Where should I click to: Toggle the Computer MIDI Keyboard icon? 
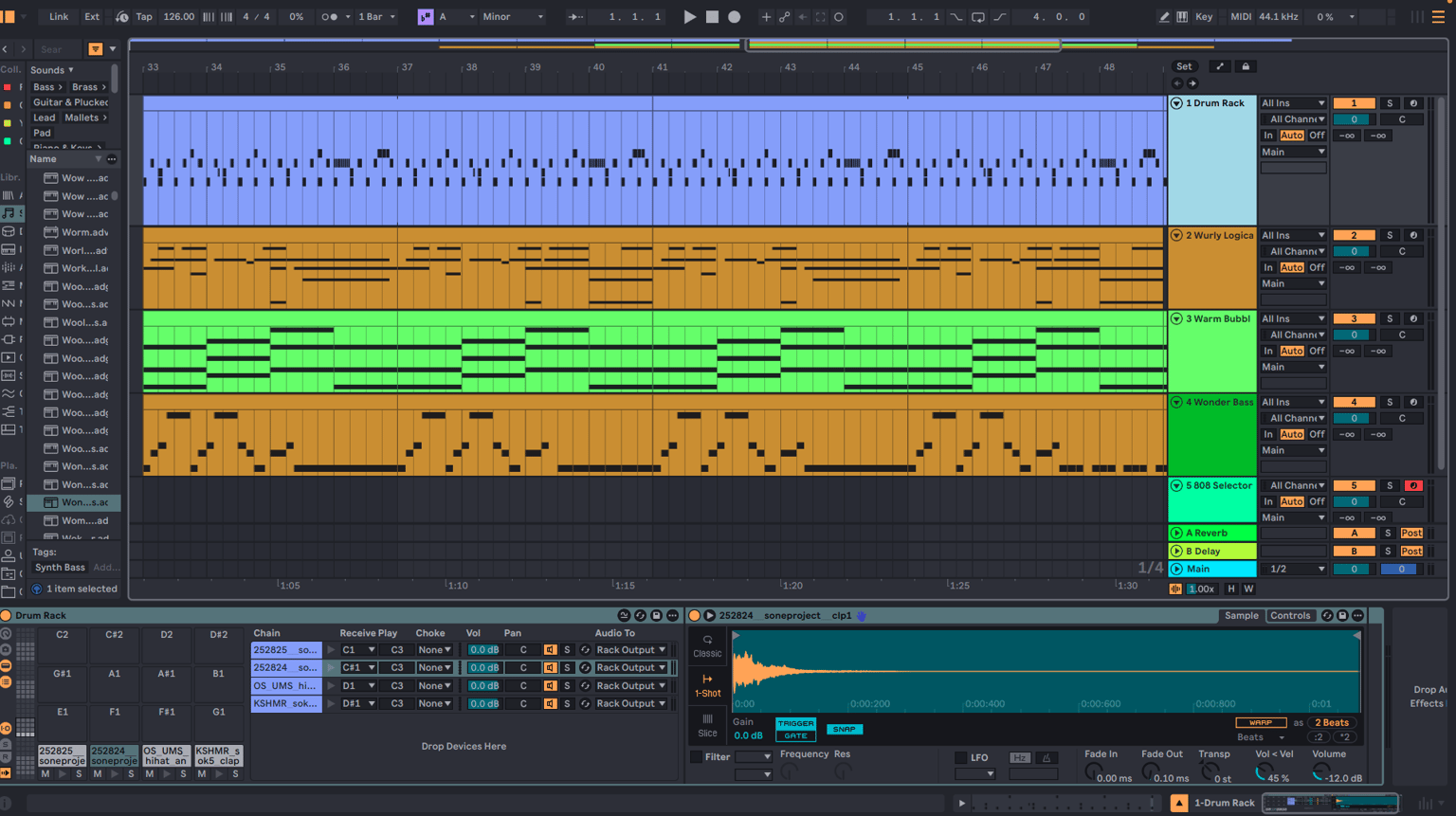tap(1182, 17)
